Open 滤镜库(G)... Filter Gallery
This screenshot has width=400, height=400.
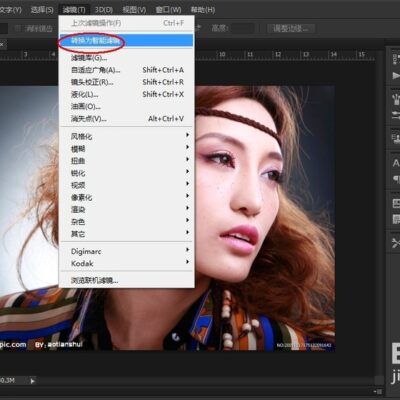coord(127,58)
